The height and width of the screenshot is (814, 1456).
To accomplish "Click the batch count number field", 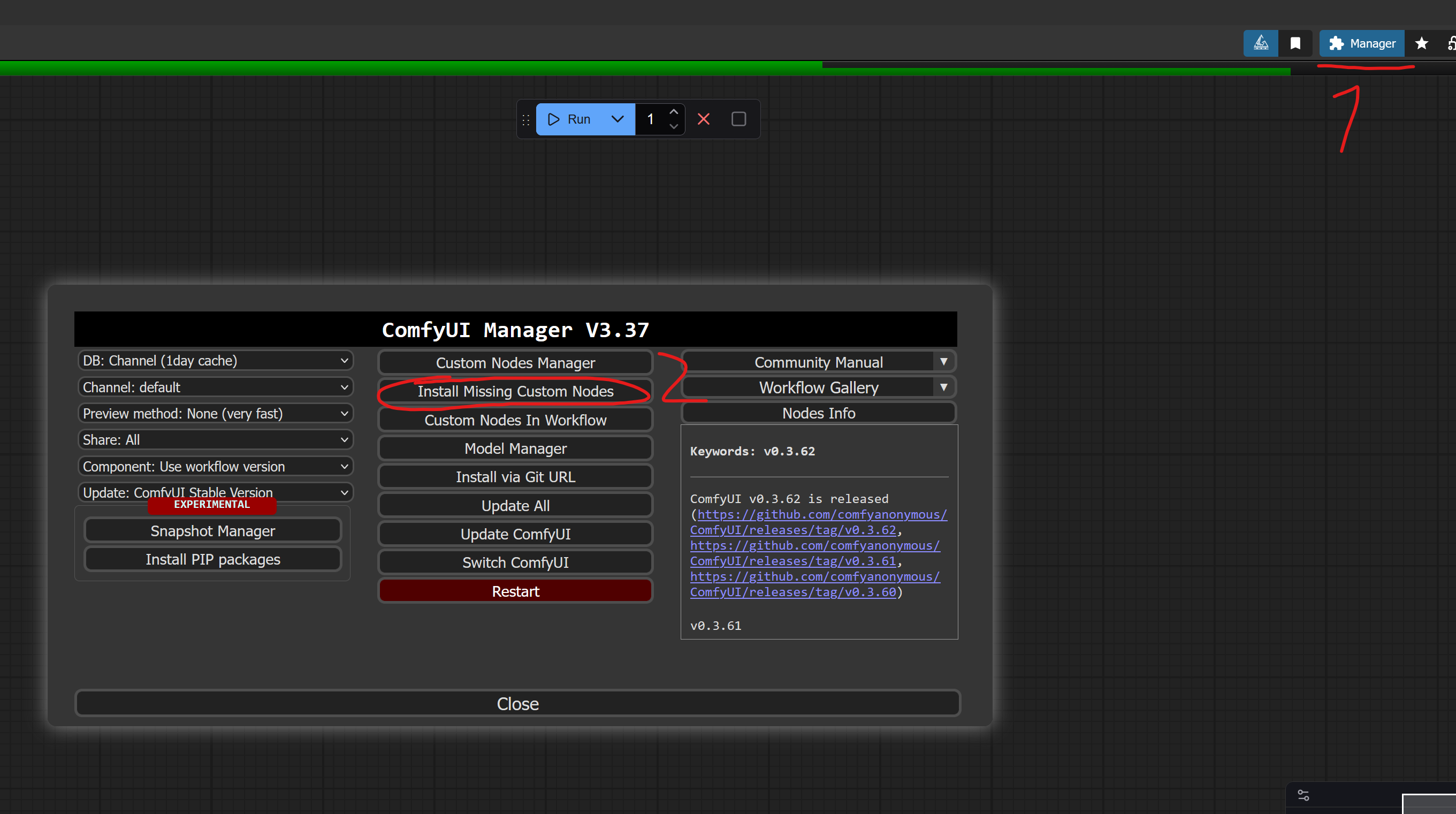I will coord(651,119).
